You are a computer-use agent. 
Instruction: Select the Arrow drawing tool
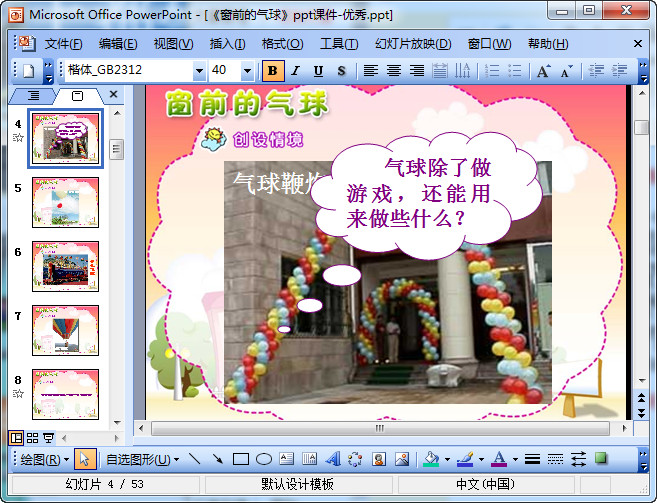click(x=217, y=459)
